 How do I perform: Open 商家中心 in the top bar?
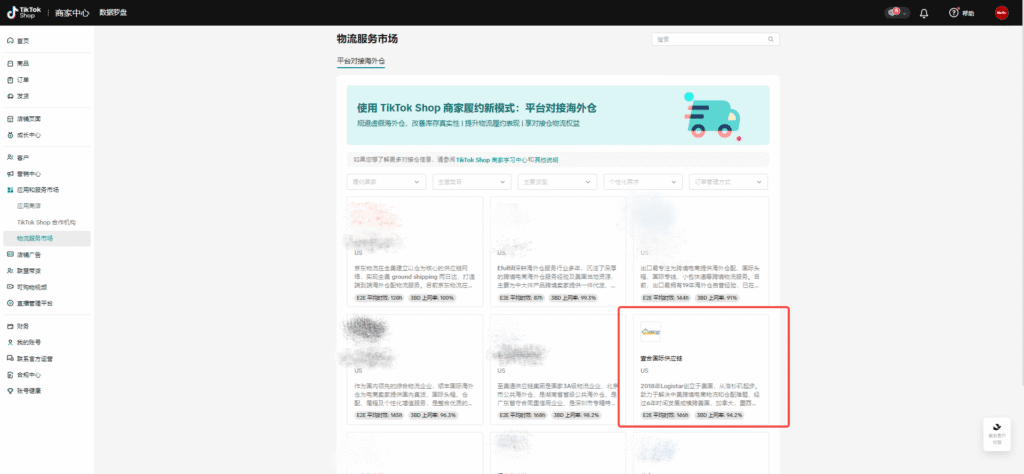pos(72,13)
